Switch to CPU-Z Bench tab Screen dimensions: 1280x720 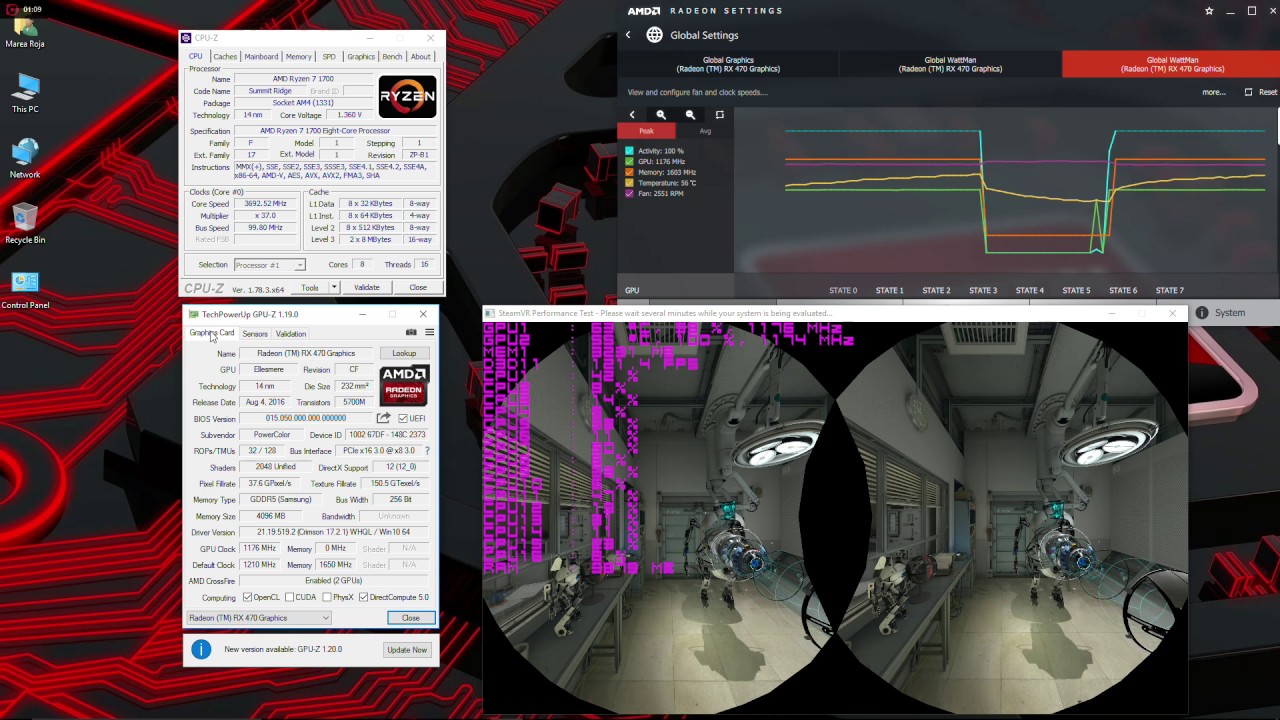(x=392, y=57)
